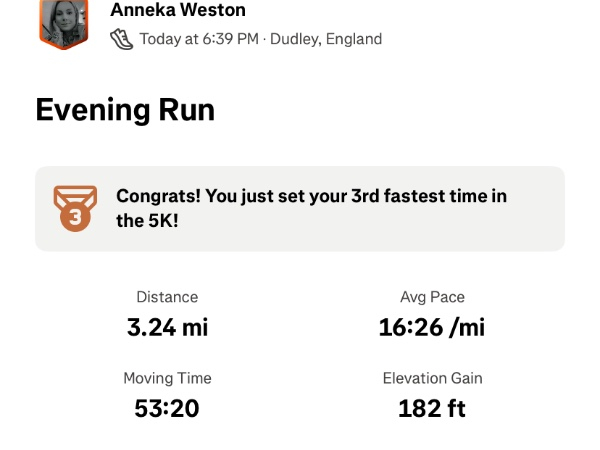Click the bronze 3rd place medal icon
Image resolution: width=600 pixels, height=450 pixels.
(76, 208)
